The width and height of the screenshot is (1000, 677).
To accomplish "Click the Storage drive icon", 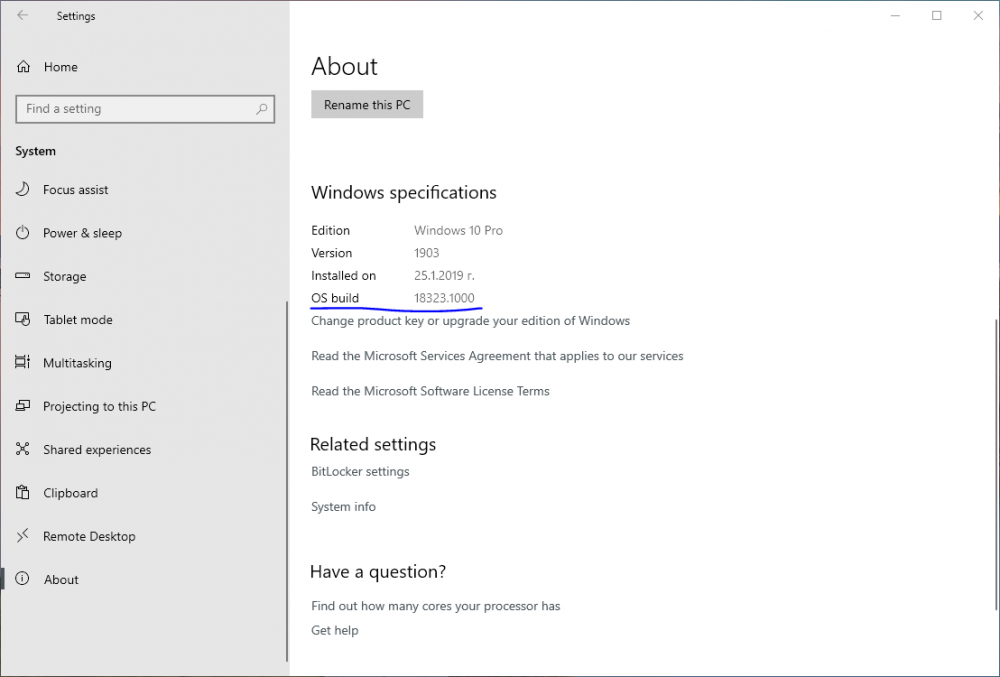I will (x=22, y=276).
